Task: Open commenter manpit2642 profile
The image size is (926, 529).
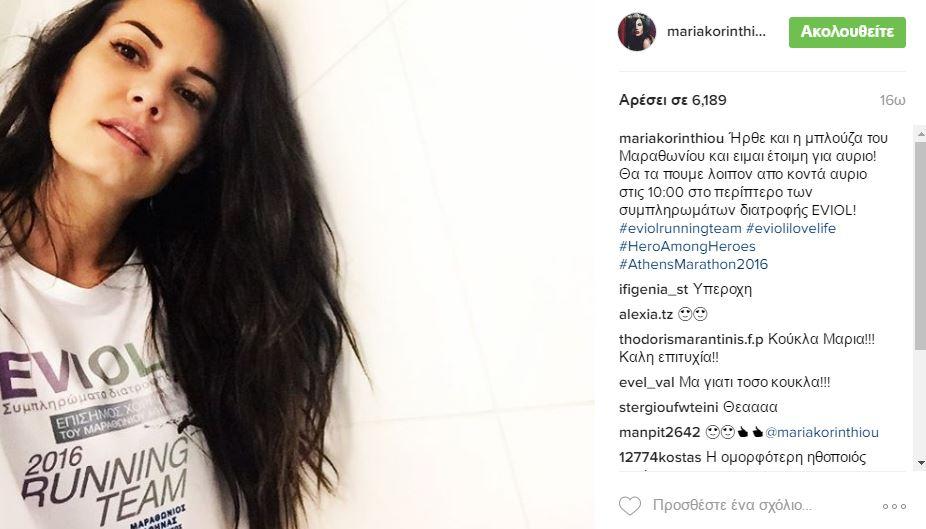Action: tap(660, 433)
